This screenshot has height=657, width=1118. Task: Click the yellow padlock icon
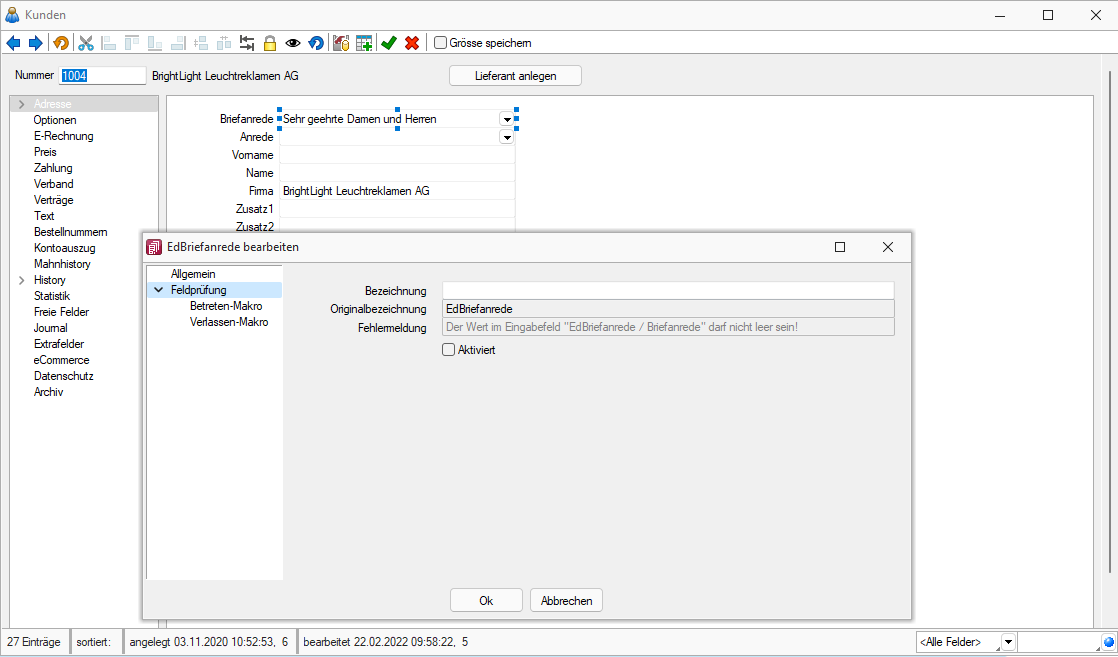point(269,43)
